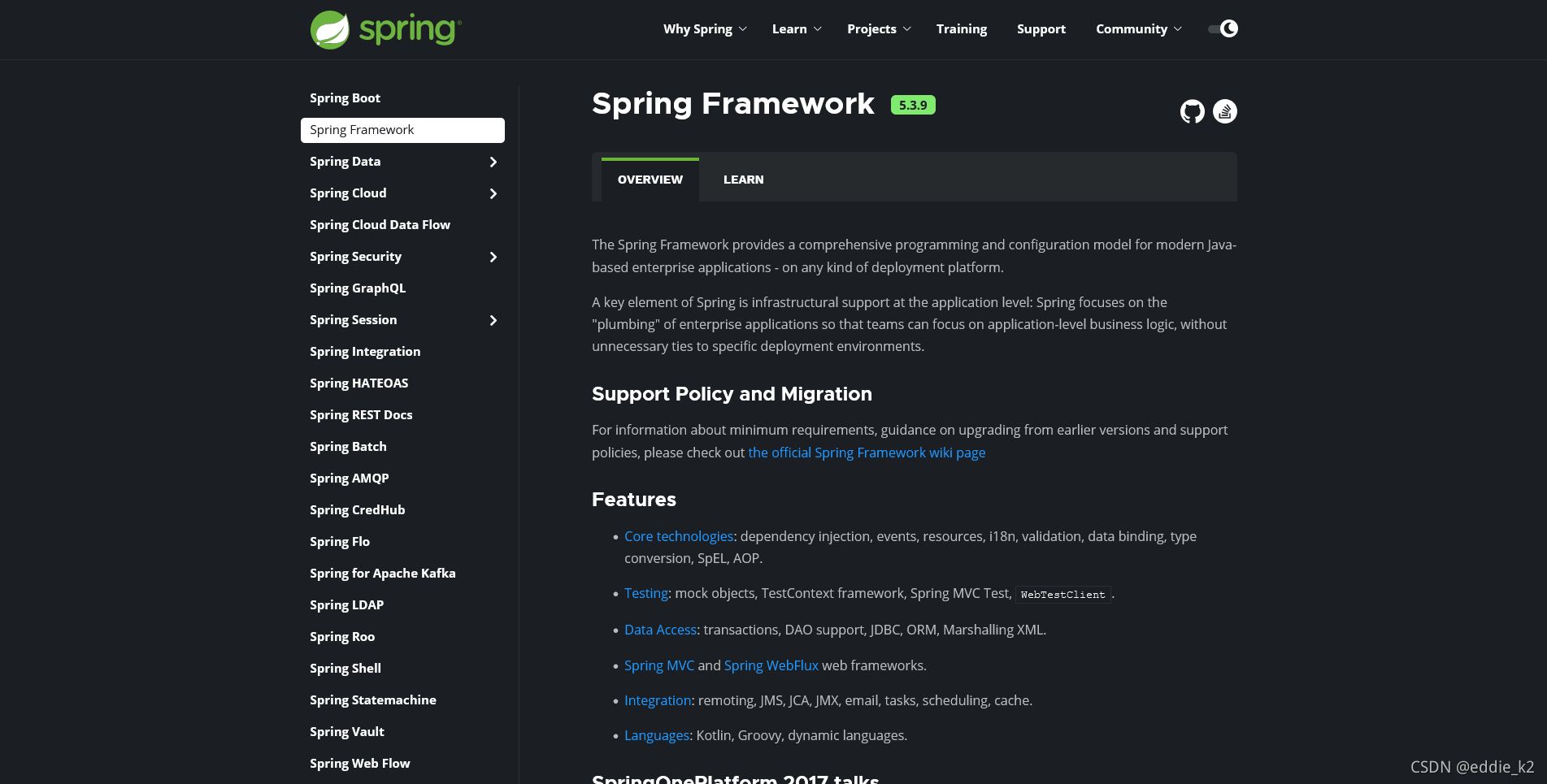Viewport: 1547px width, 784px height.
Task: Select Spring Session label in sidebar
Action: coord(353,320)
